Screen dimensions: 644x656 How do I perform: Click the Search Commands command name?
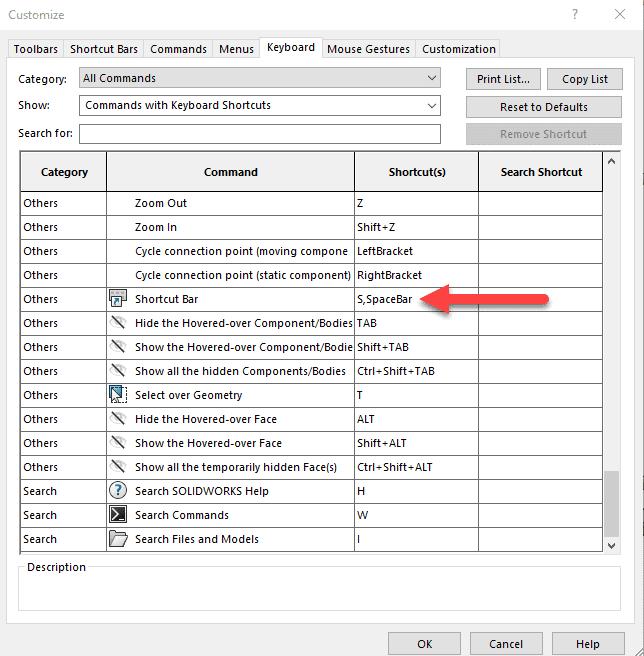click(x=182, y=515)
